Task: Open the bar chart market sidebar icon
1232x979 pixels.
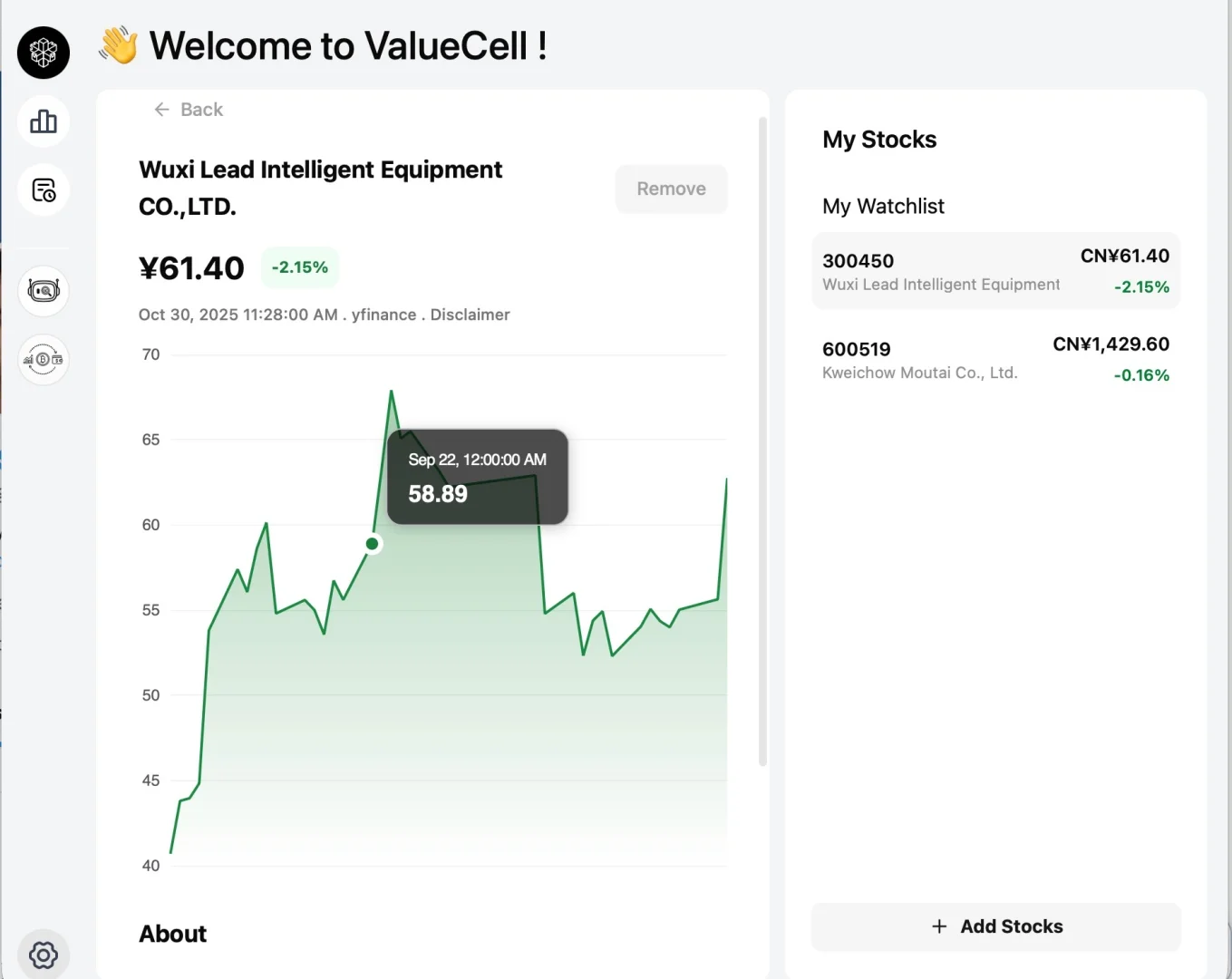Action: (44, 121)
